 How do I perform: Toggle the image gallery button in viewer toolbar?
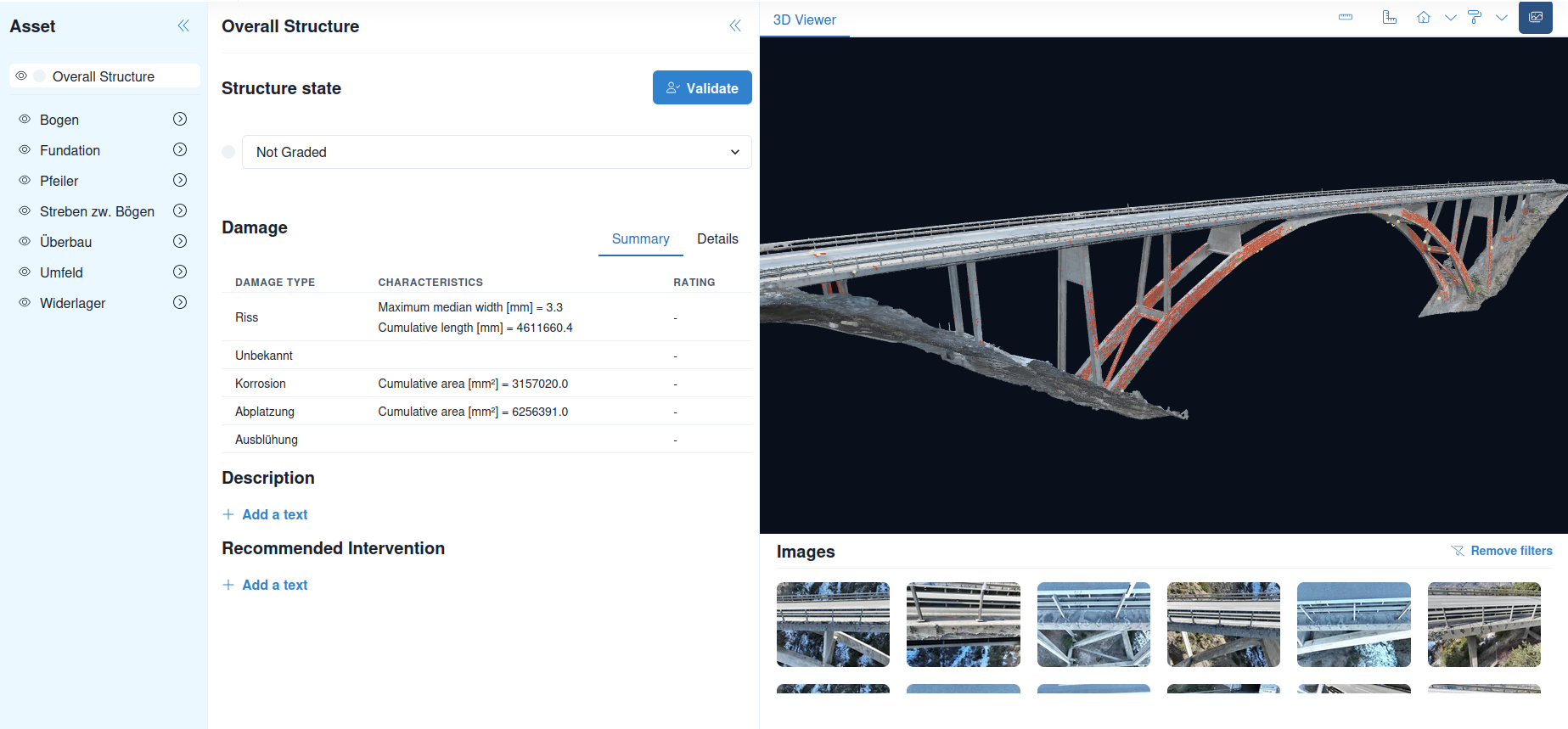[1536, 18]
